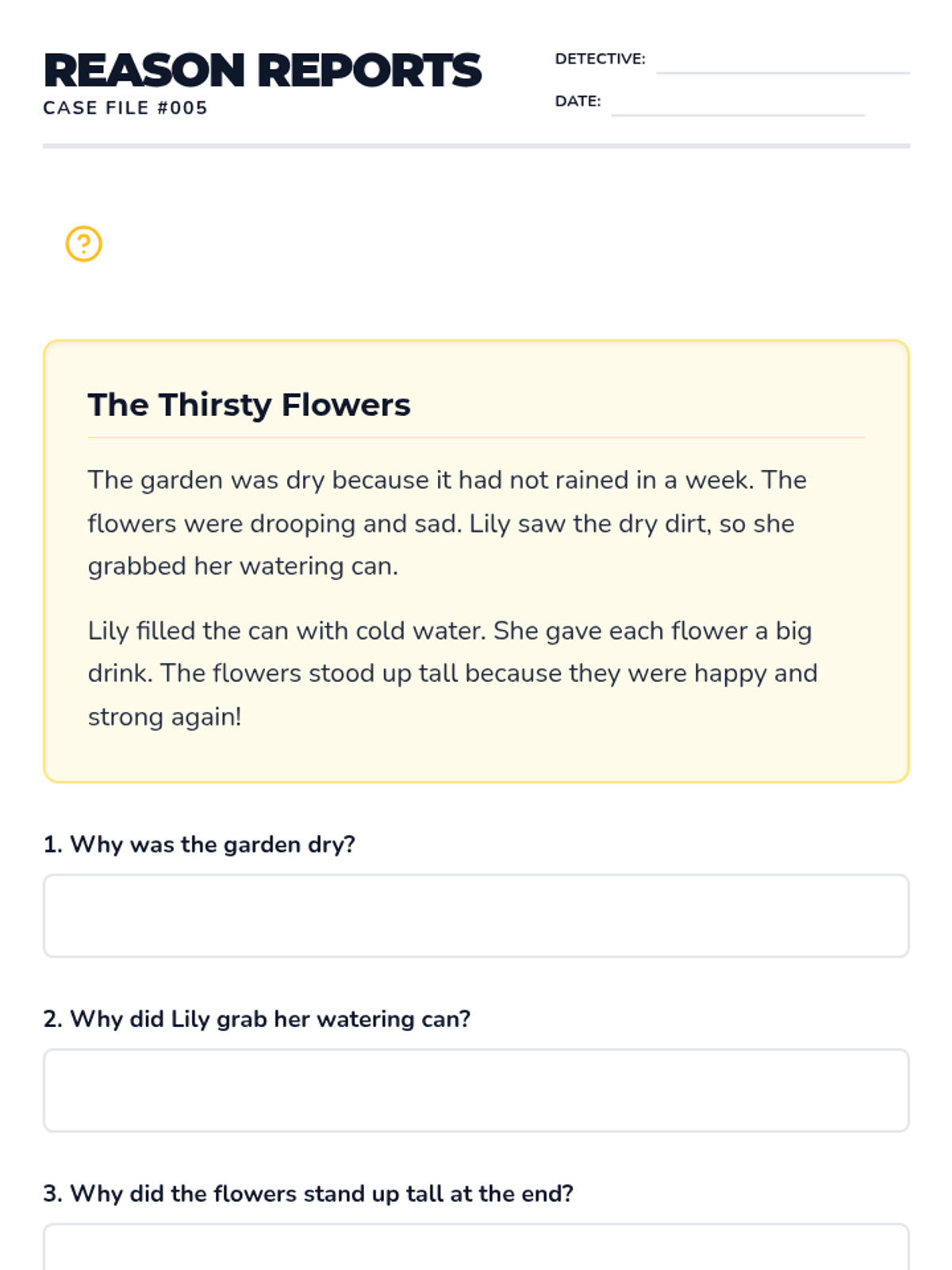This screenshot has width=952, height=1270.
Task: Click the answer box for question 3
Action: pos(476,1250)
